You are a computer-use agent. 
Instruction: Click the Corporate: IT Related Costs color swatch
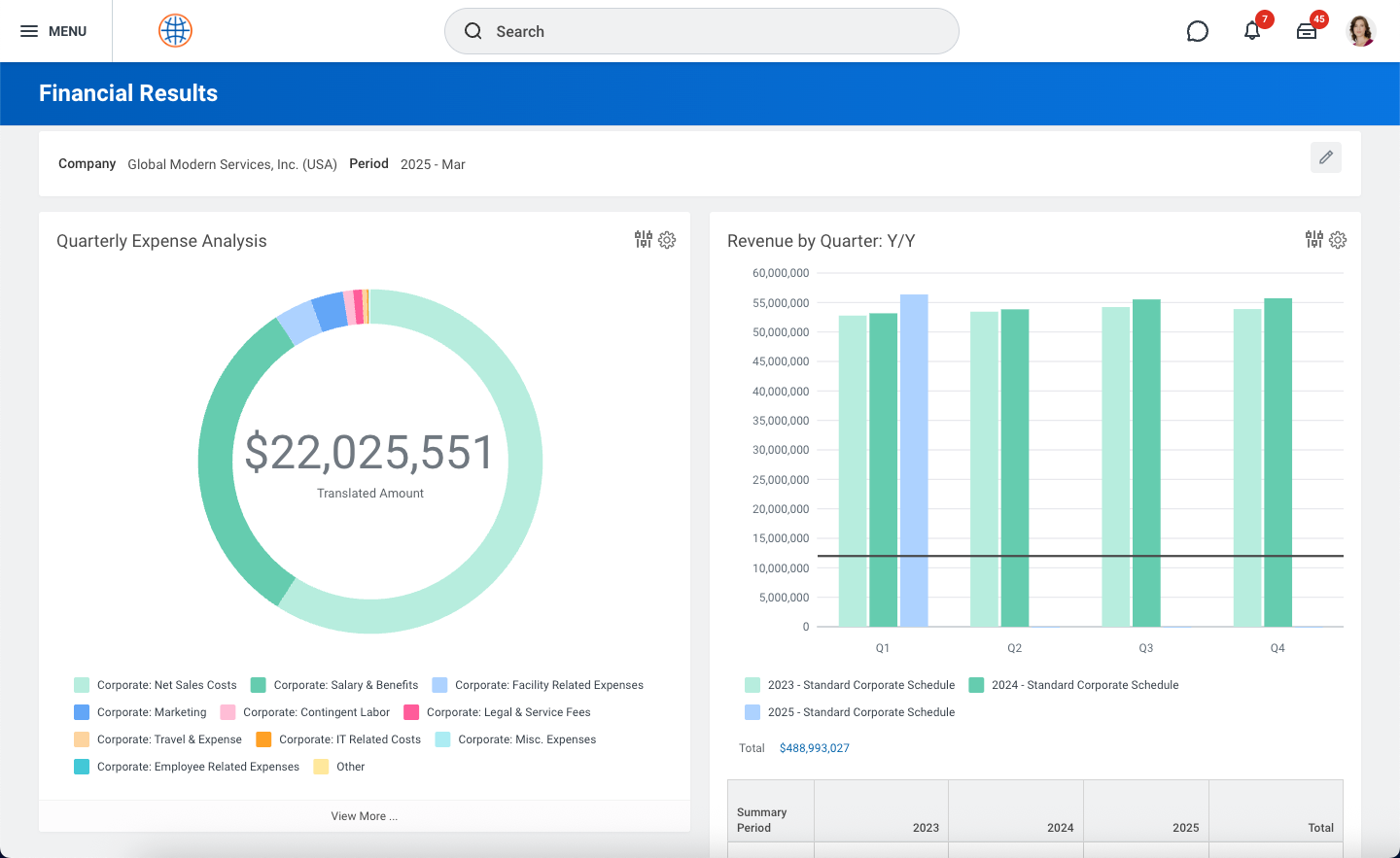tap(263, 739)
